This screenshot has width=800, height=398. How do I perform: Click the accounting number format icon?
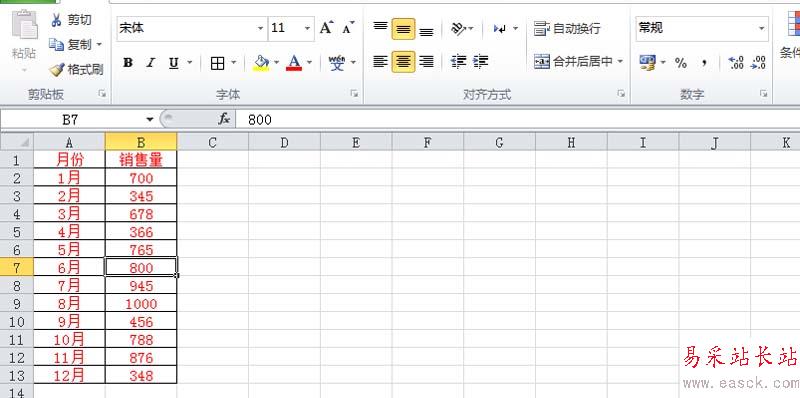click(647, 63)
